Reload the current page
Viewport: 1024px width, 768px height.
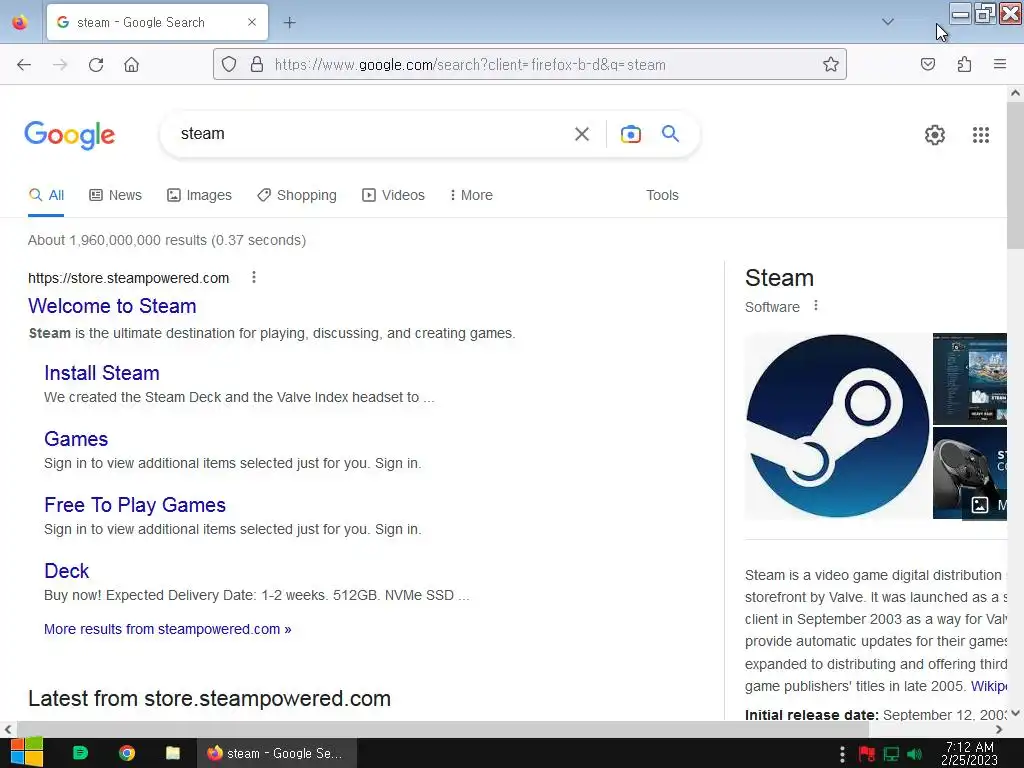(x=96, y=65)
